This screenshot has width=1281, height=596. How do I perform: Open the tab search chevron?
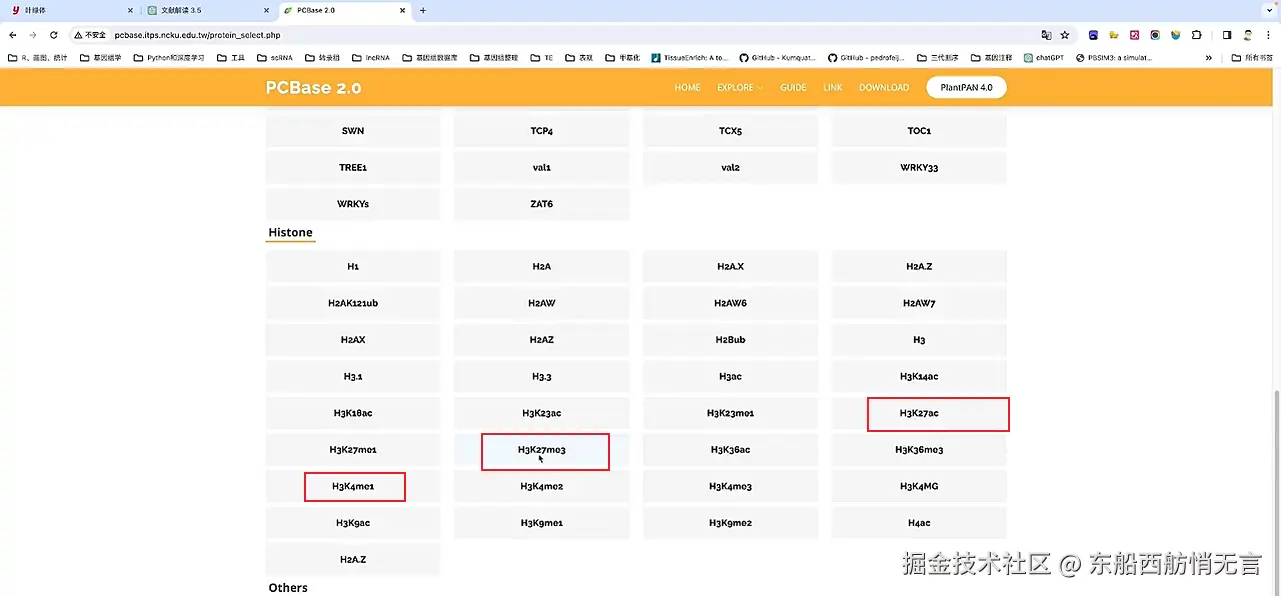pos(1269,10)
